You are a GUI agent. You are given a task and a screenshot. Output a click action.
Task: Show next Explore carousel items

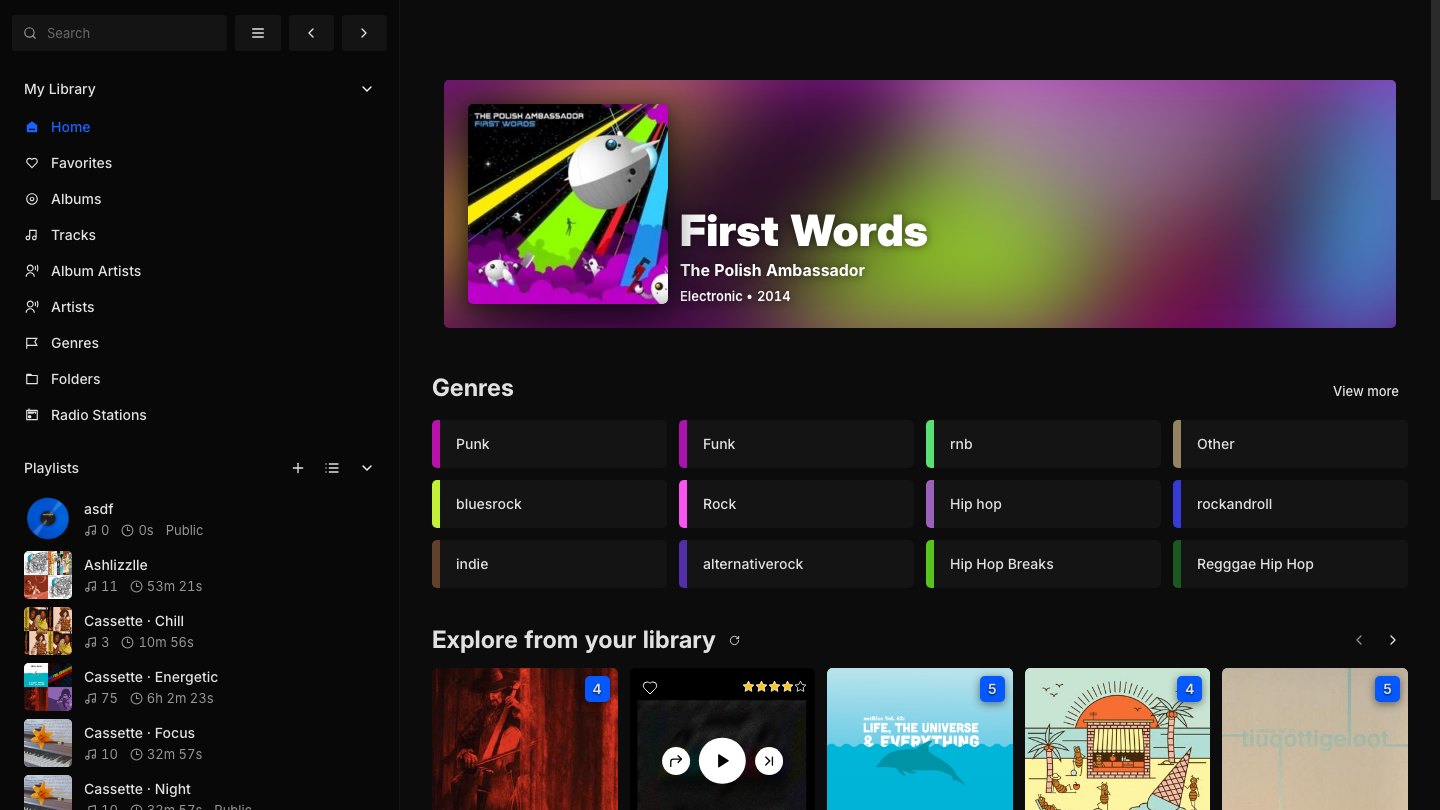pos(1393,640)
